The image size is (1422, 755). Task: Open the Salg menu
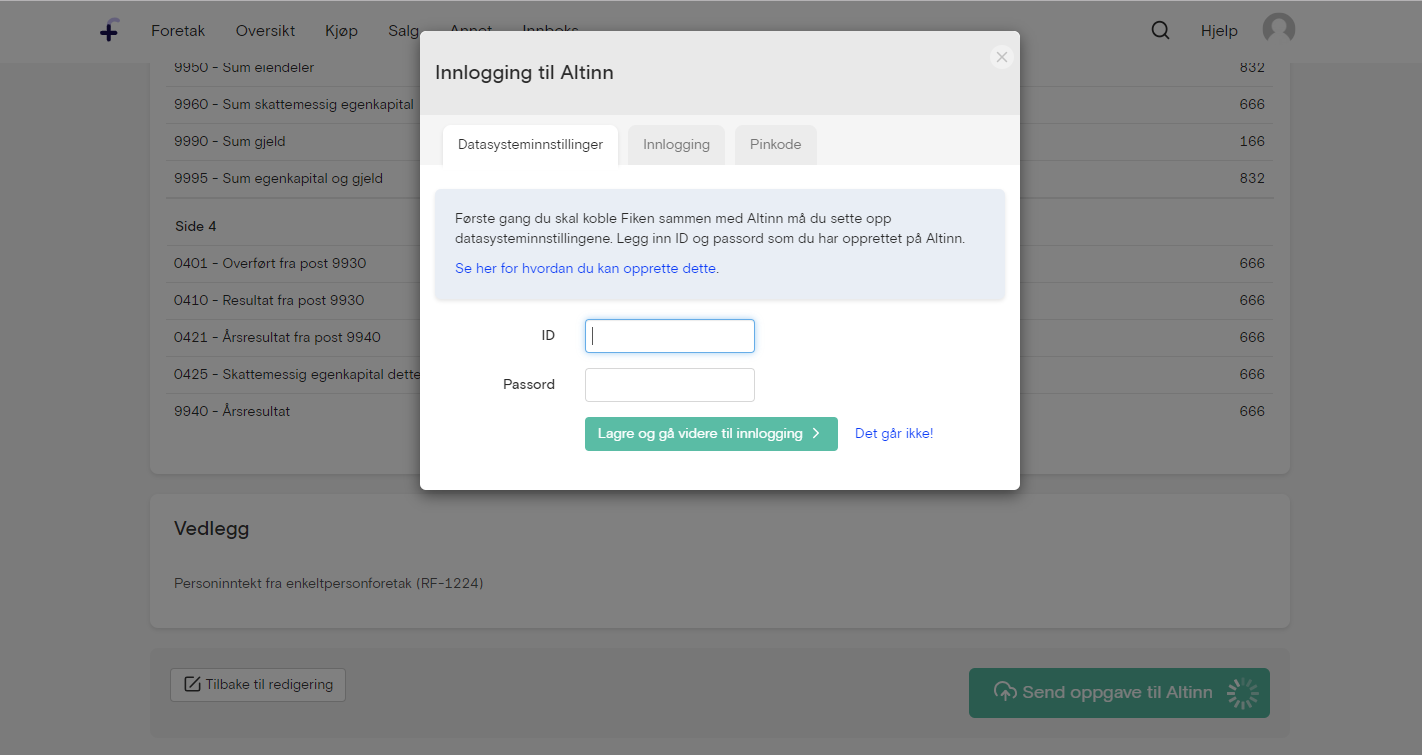click(x=404, y=30)
